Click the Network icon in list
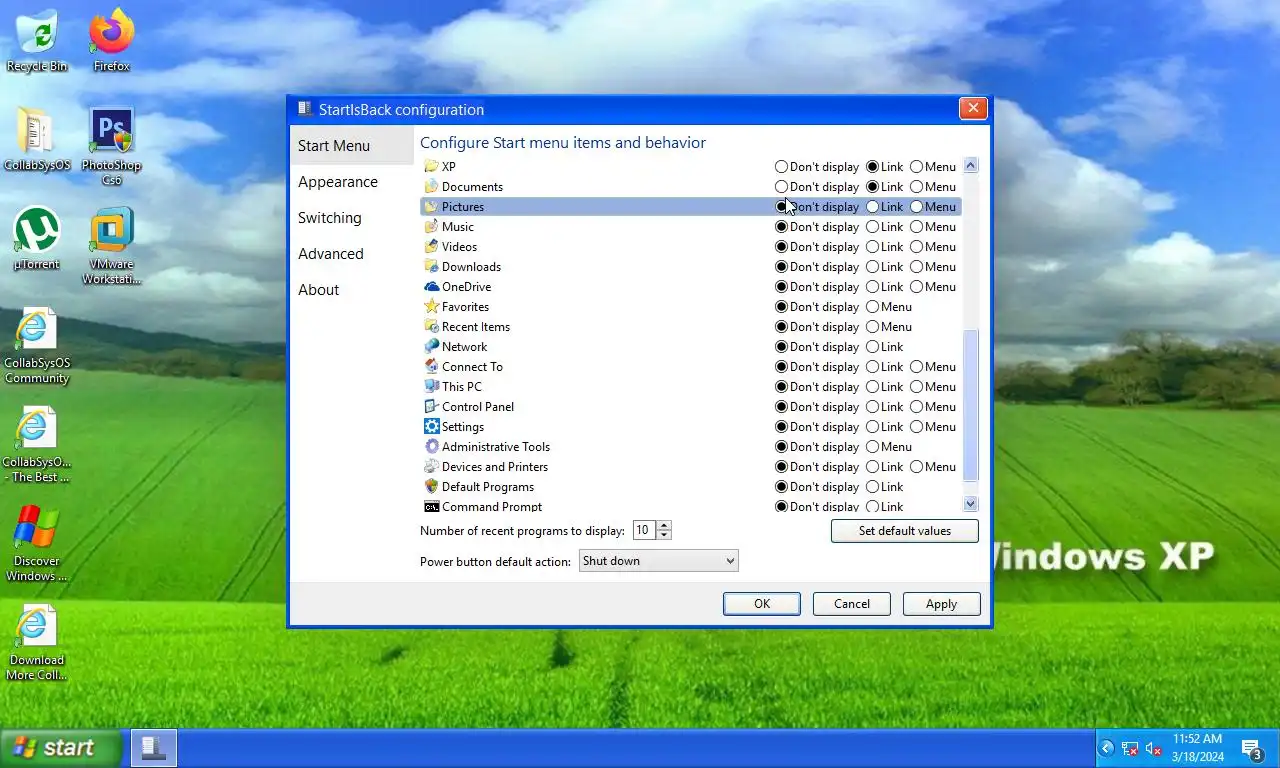1280x768 pixels. click(x=431, y=347)
